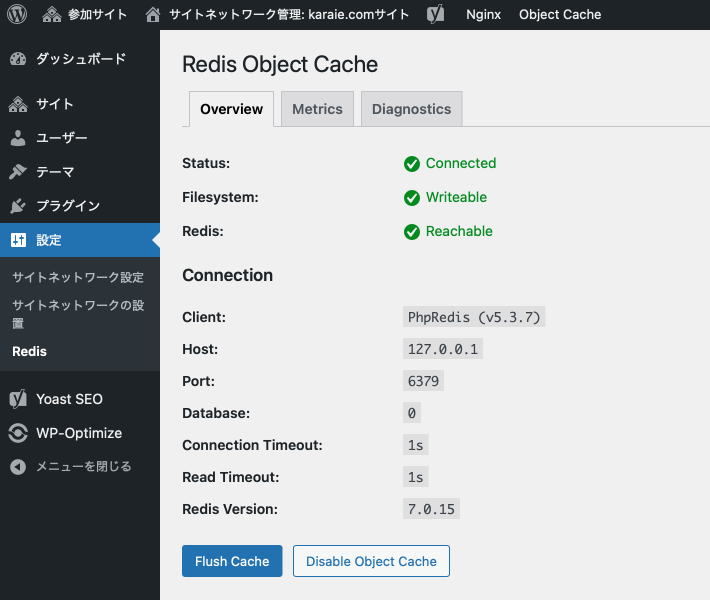Click the Reachable Redis text

(x=459, y=231)
